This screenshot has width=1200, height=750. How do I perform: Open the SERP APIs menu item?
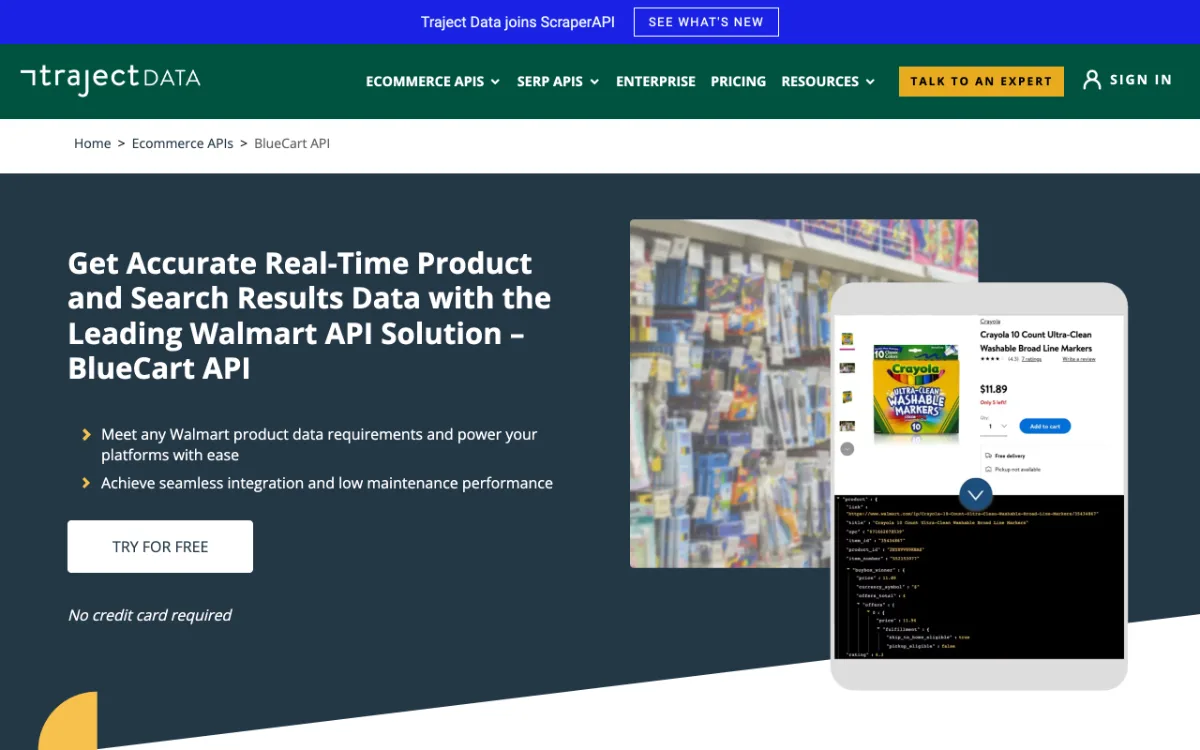550,81
